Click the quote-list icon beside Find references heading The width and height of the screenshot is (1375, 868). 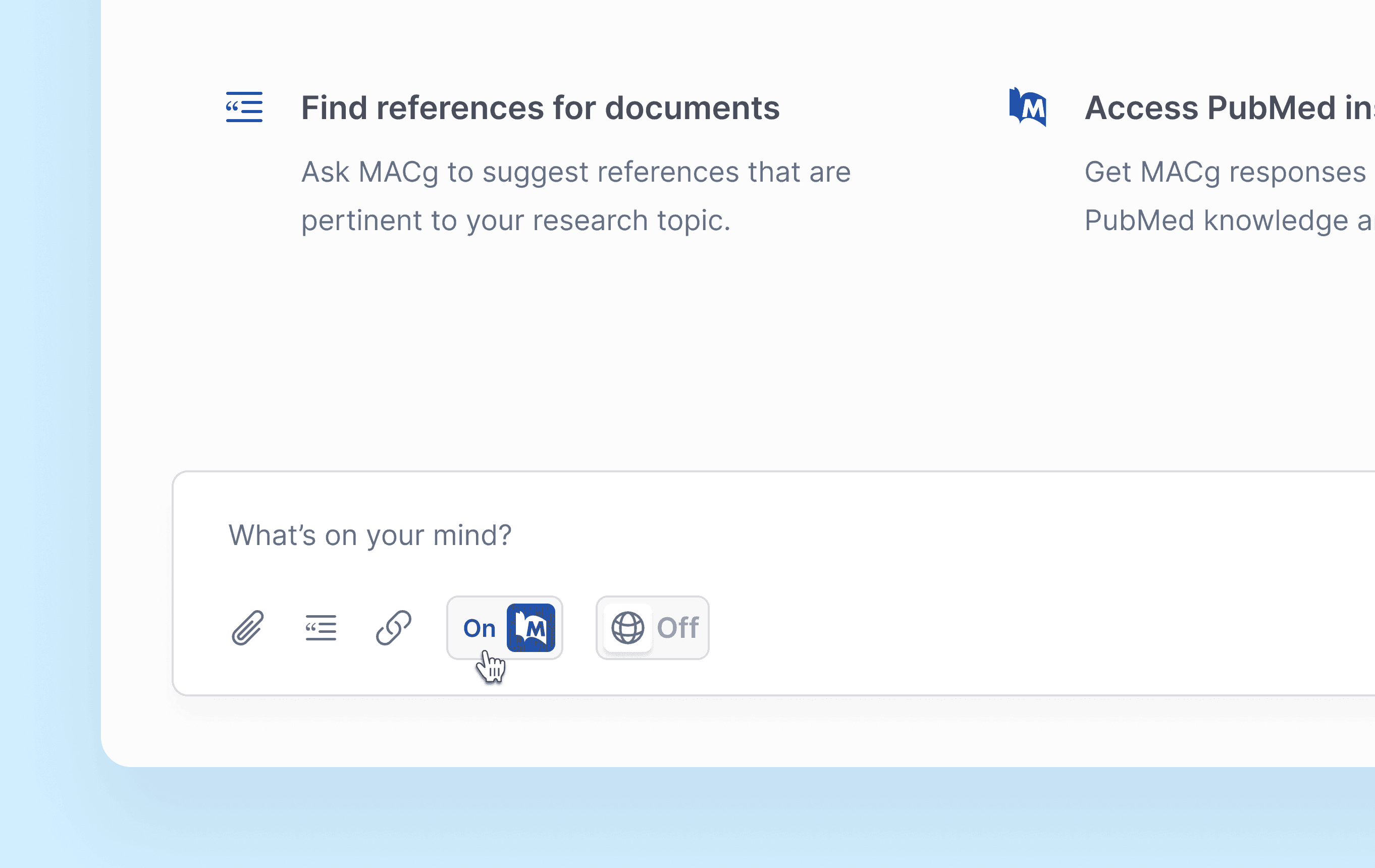[244, 107]
